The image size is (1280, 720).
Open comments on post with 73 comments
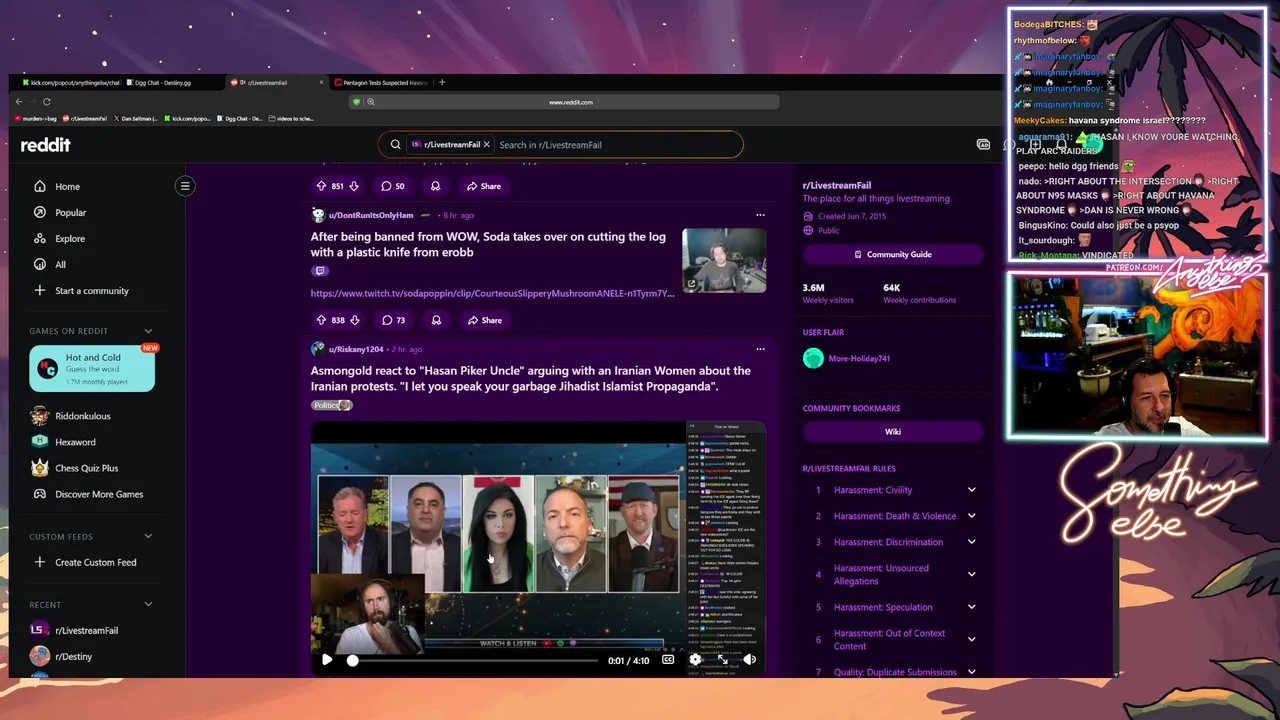[393, 320]
